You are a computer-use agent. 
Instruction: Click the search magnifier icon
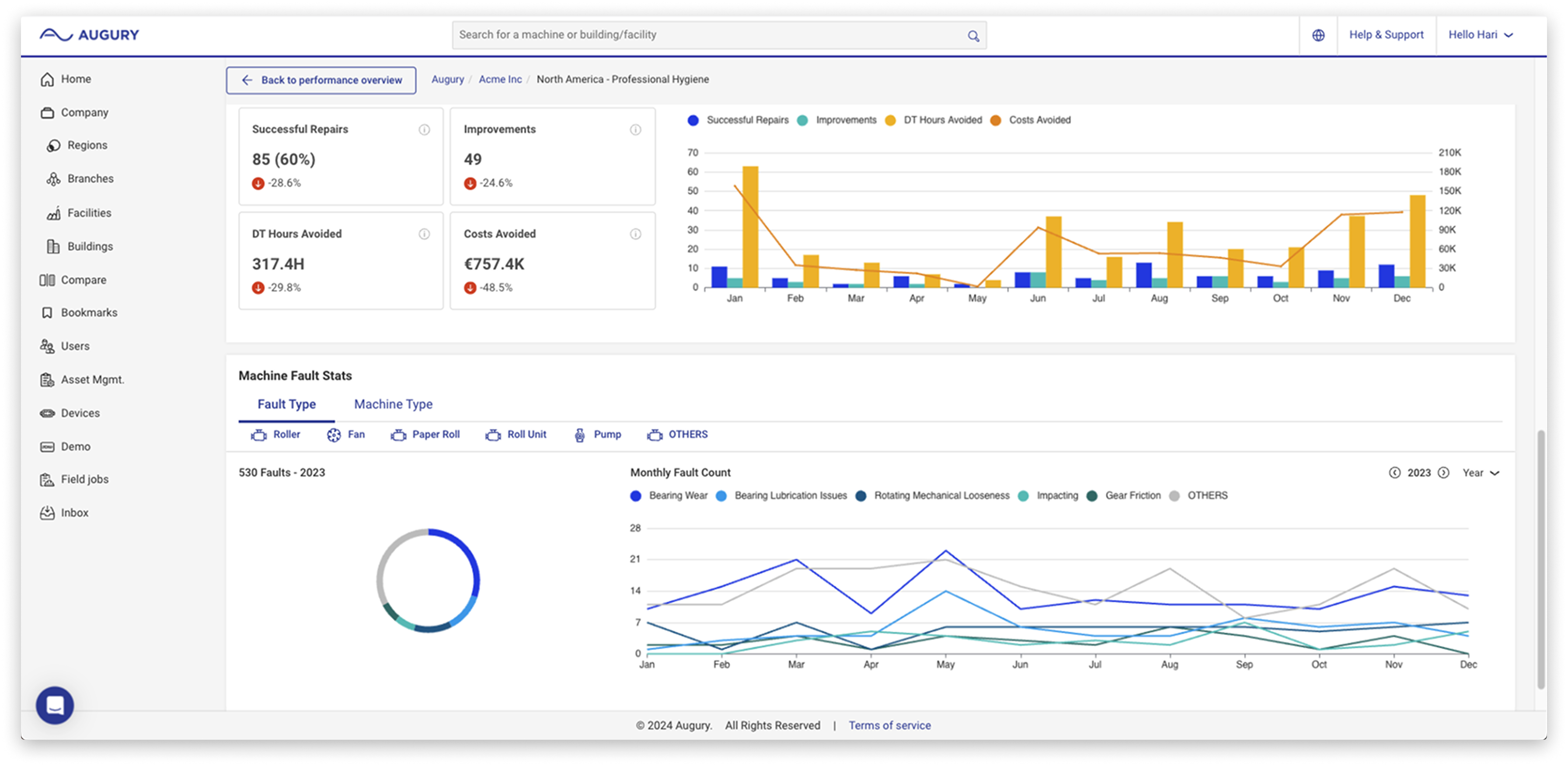(973, 36)
